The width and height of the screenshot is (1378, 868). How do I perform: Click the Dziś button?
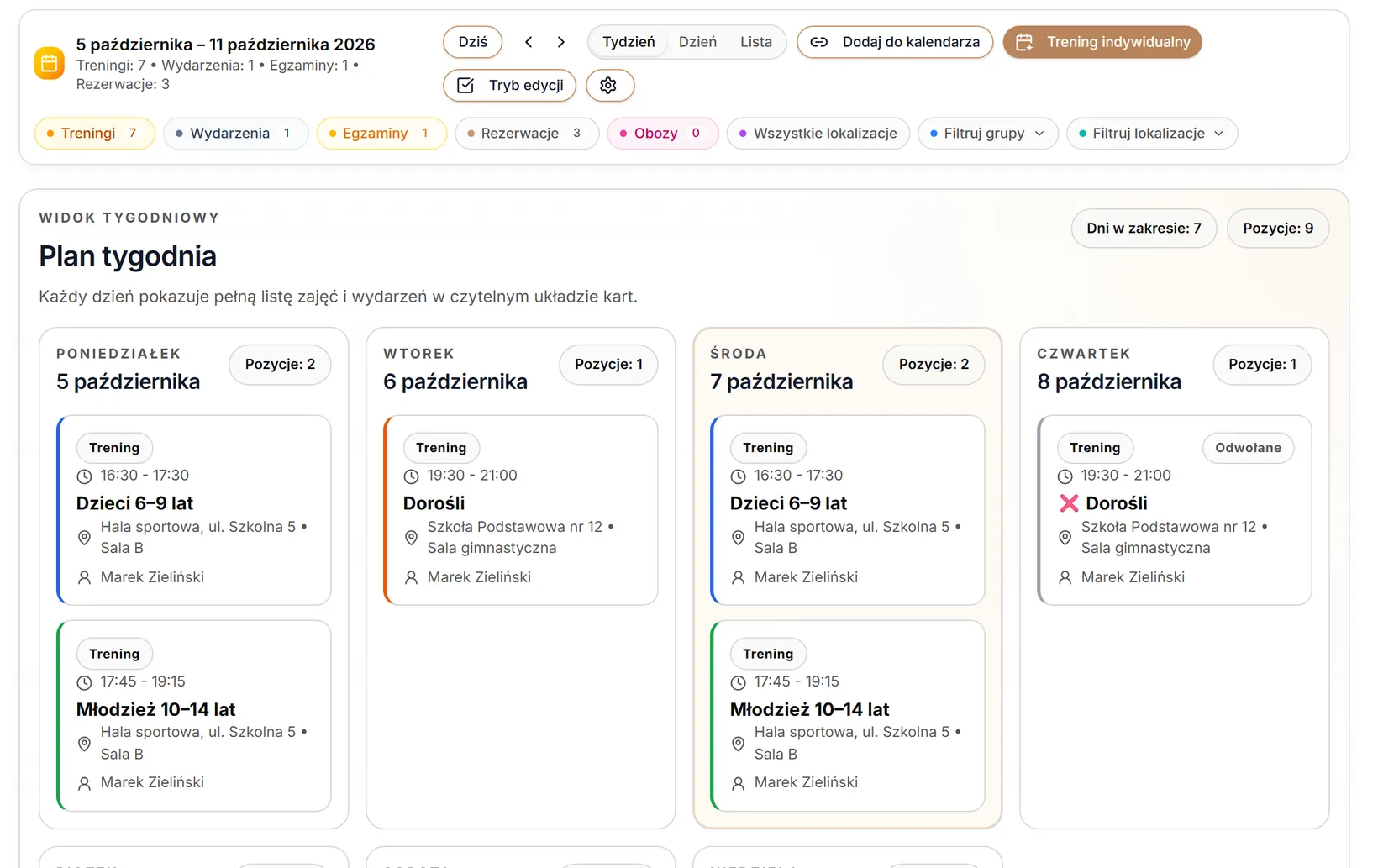(x=473, y=42)
